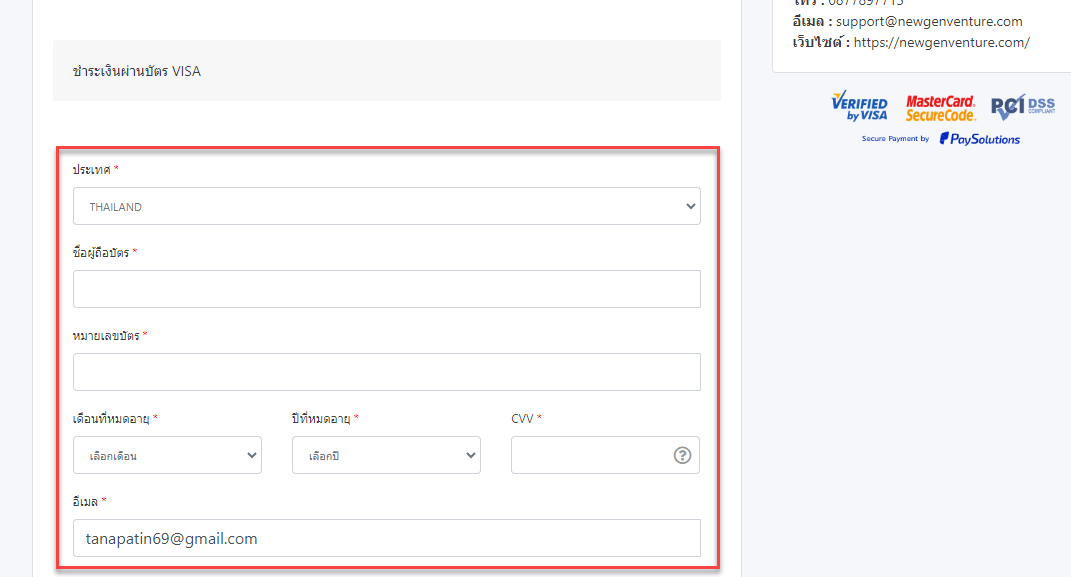This screenshot has height=577, width=1071.
Task: Click the Verified by VISA logo
Action: 859,108
